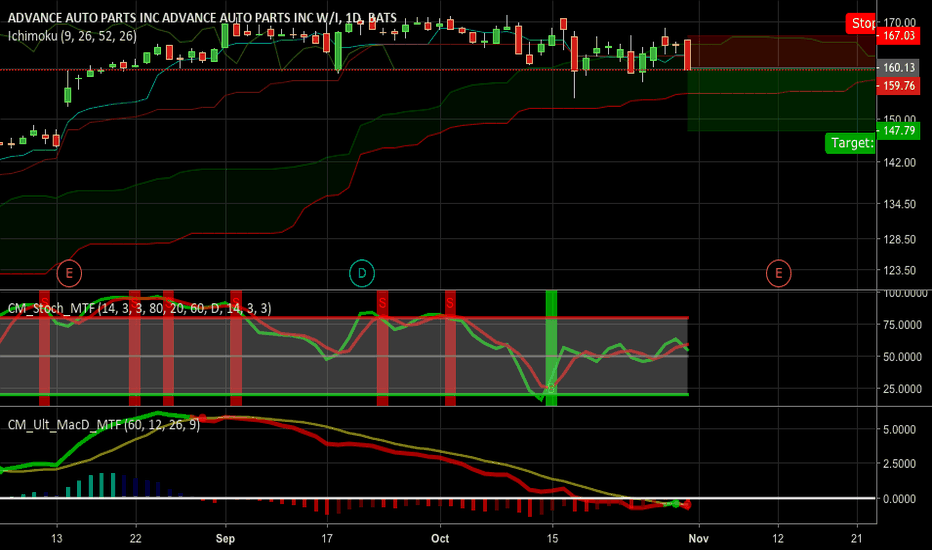This screenshot has height=550, width=932.
Task: Click the 134.50 price axis value
Action: pos(899,204)
